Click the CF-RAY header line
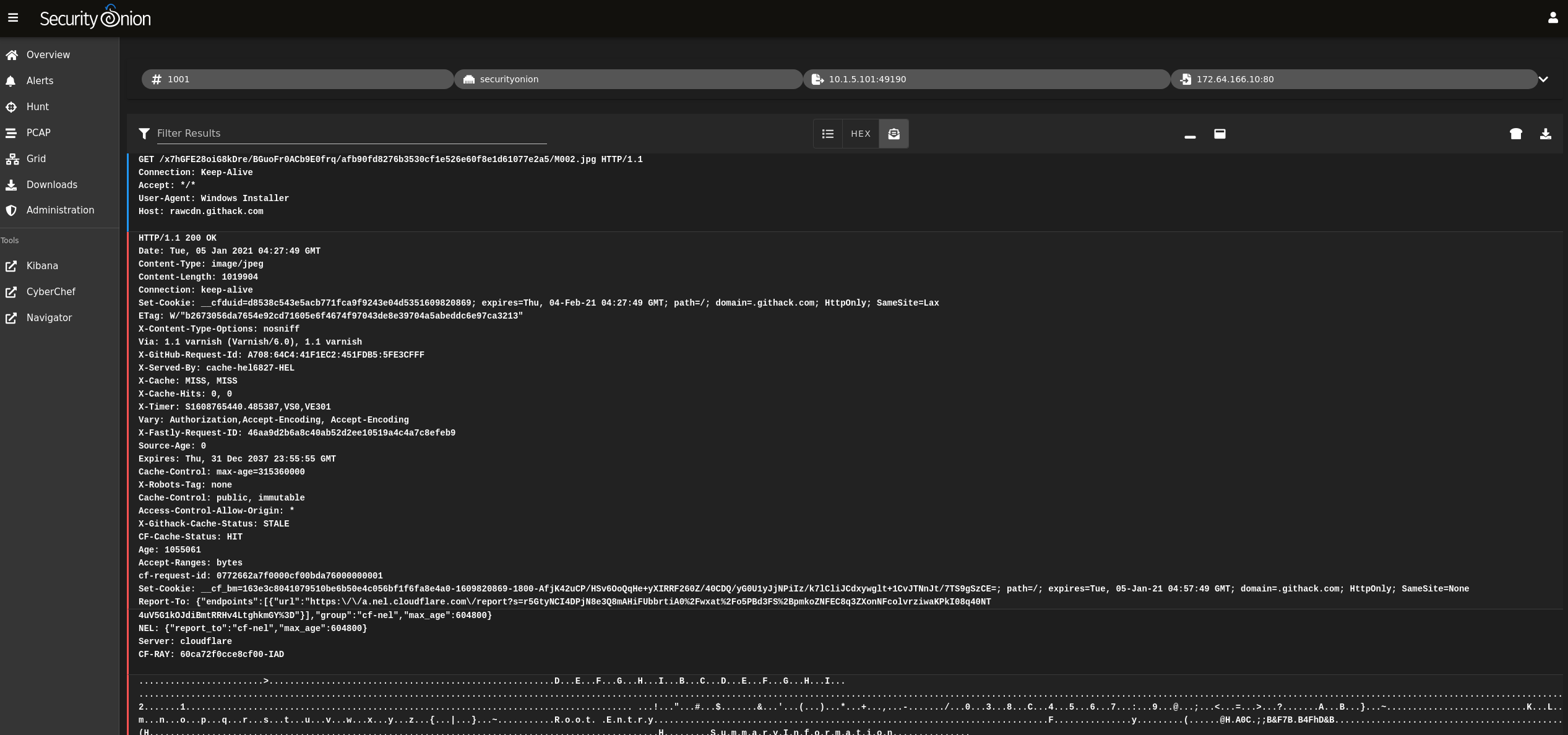1568x735 pixels. [x=211, y=655]
